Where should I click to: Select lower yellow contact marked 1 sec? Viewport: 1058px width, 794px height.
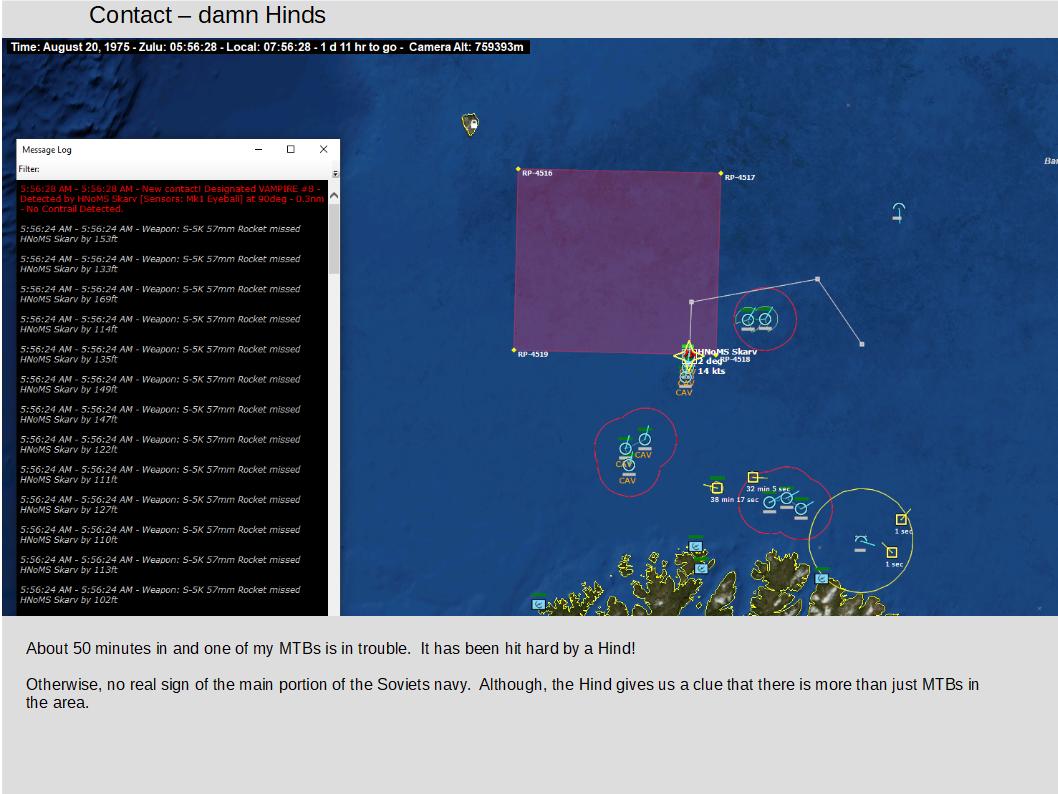click(x=891, y=552)
